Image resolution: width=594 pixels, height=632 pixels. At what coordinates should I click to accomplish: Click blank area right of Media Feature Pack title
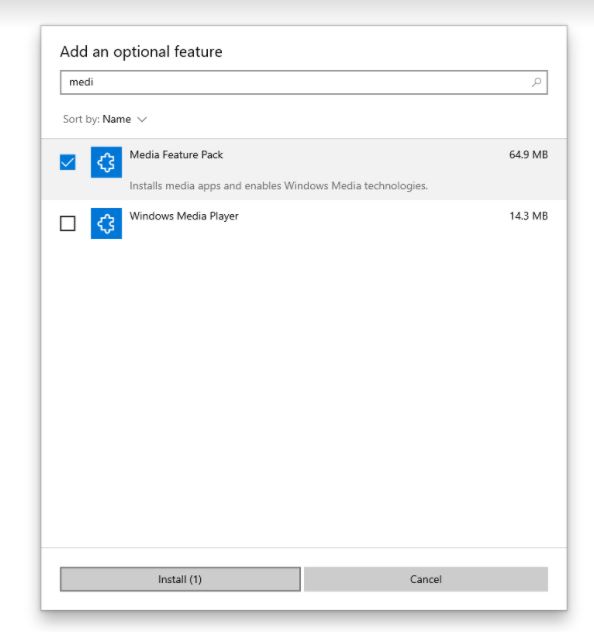(365, 155)
